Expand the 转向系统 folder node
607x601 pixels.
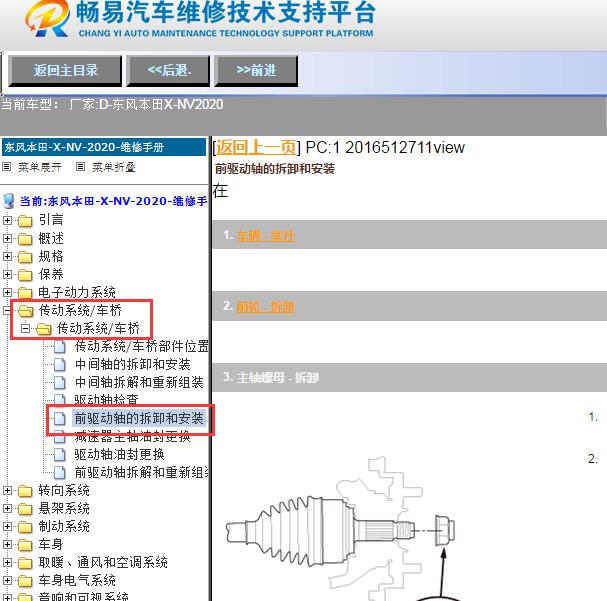point(7,491)
